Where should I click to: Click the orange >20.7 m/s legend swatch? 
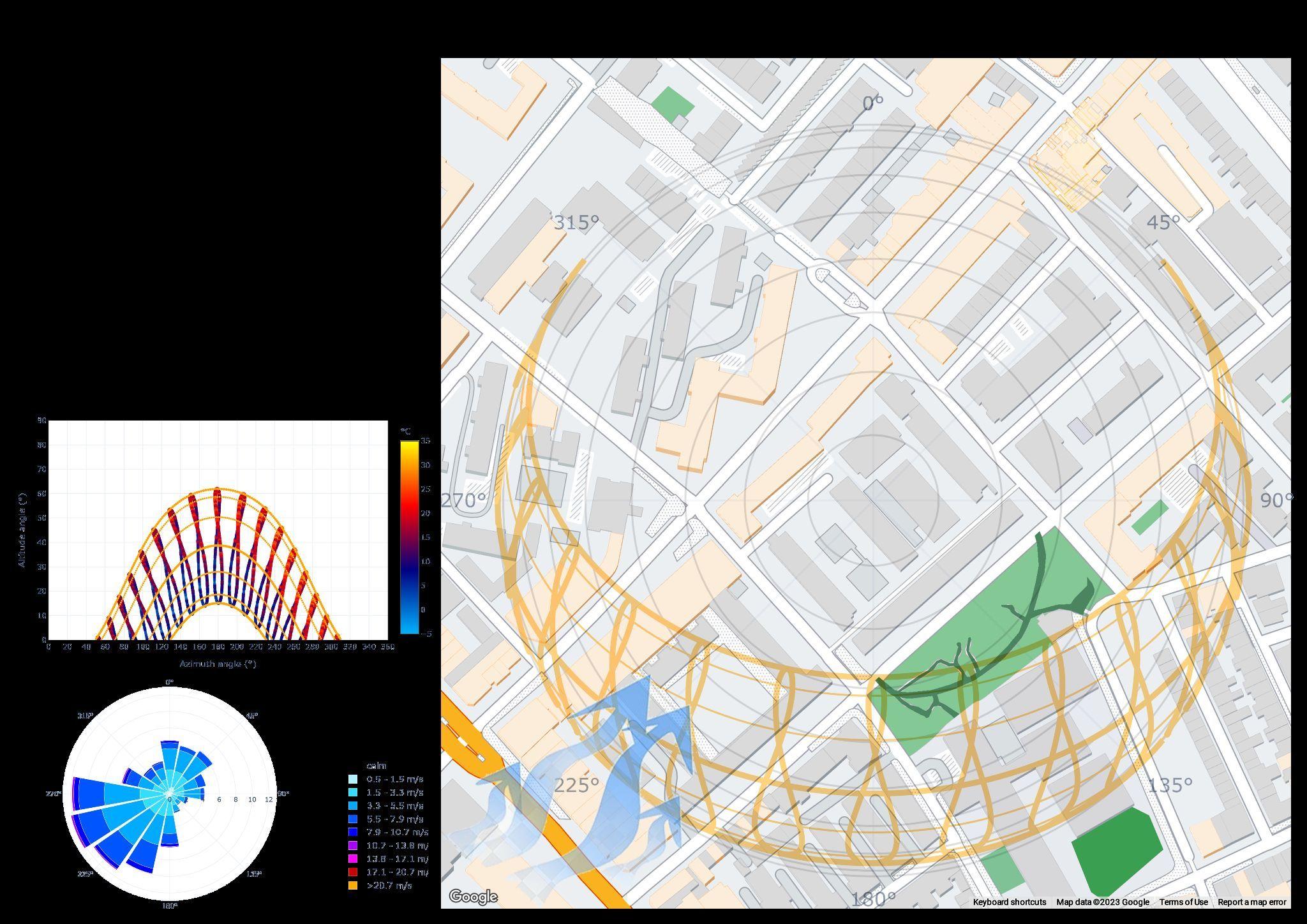[353, 886]
